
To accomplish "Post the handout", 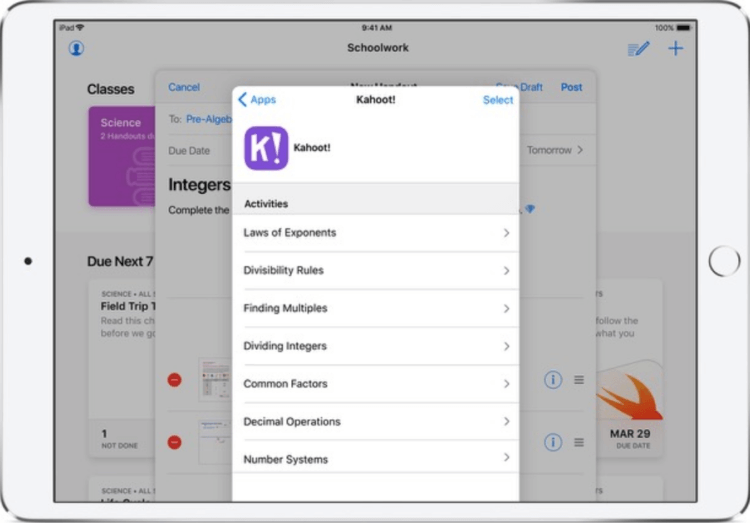I will [571, 87].
